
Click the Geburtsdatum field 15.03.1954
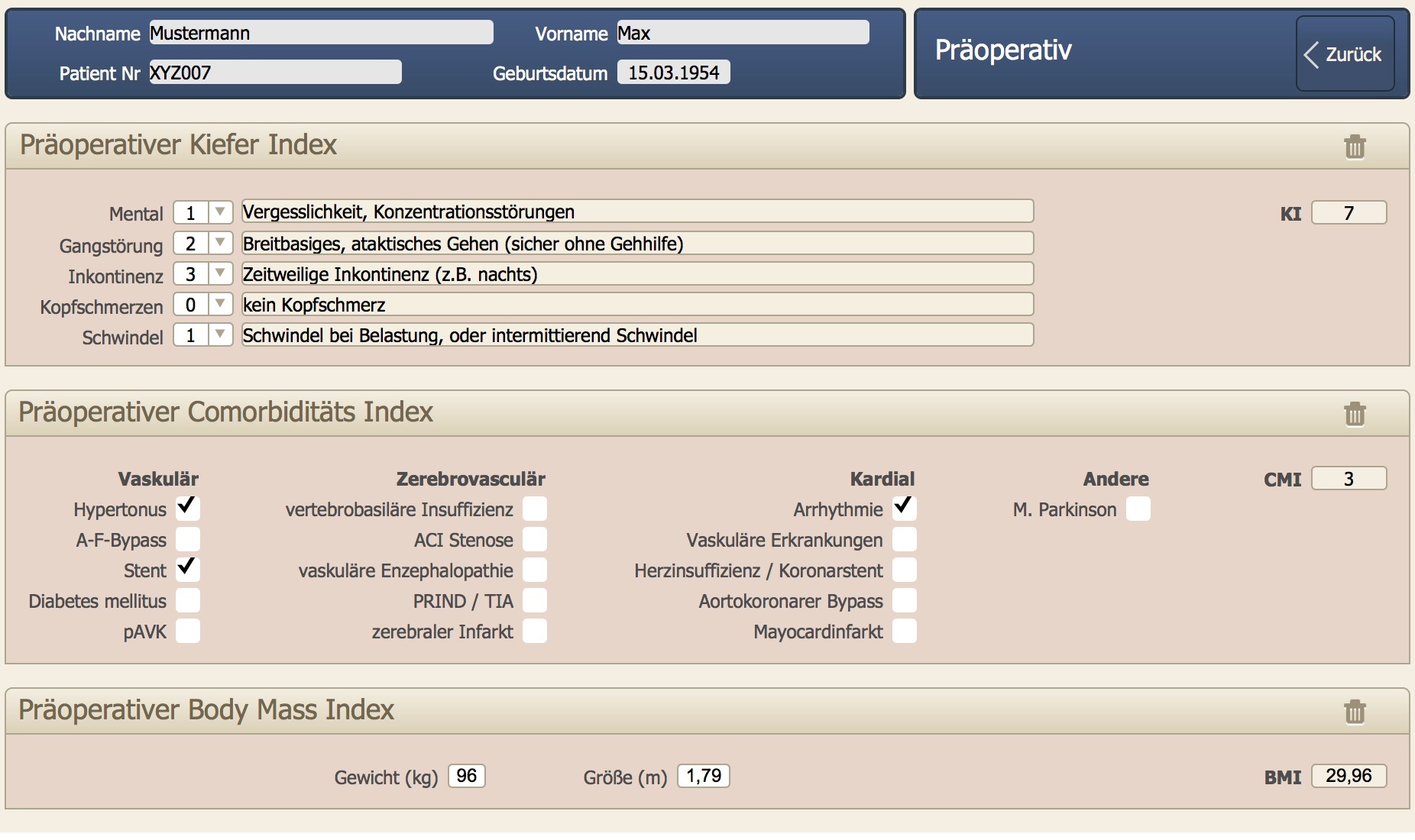coord(673,73)
